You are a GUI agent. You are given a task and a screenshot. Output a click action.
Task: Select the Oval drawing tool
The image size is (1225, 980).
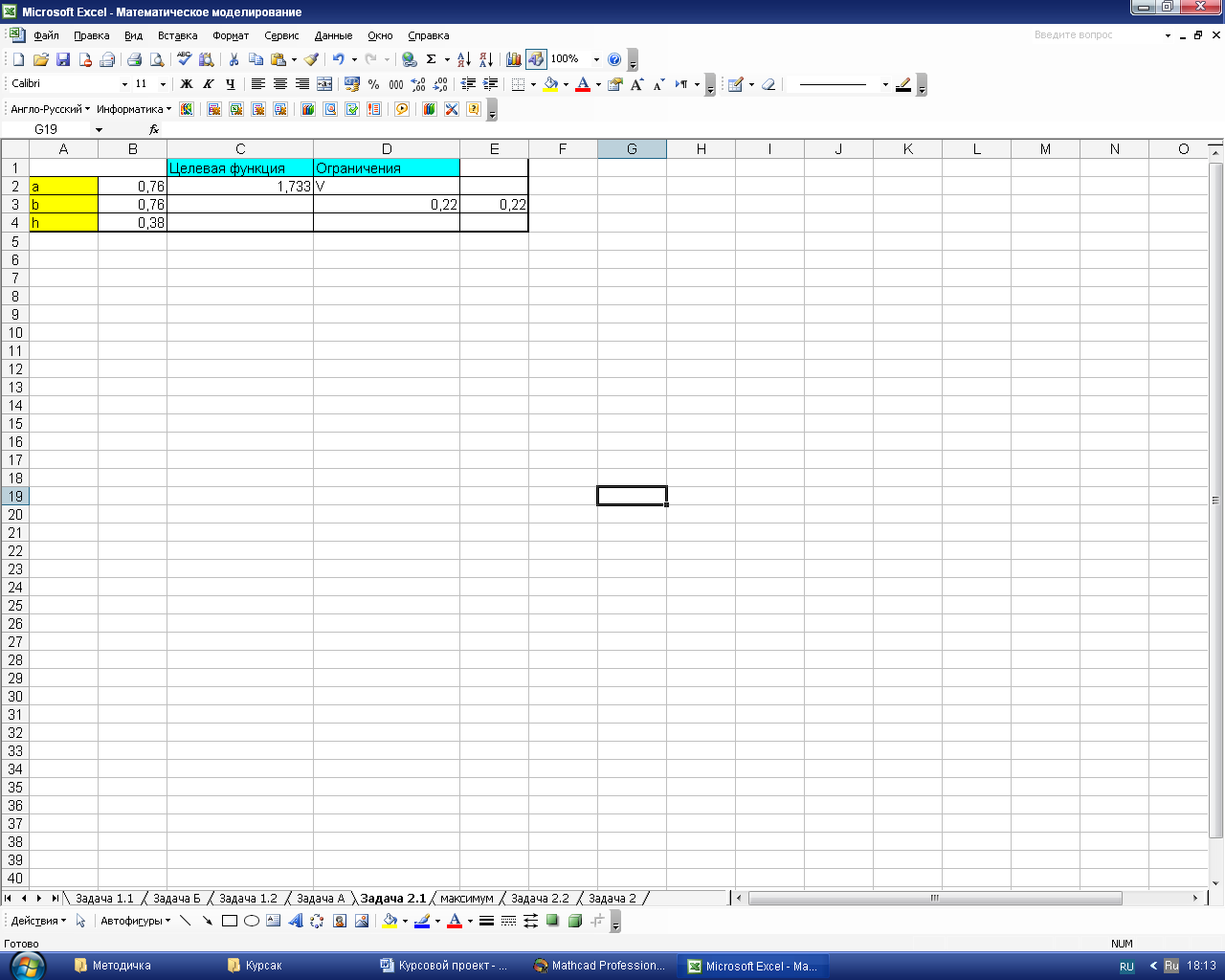(x=252, y=921)
